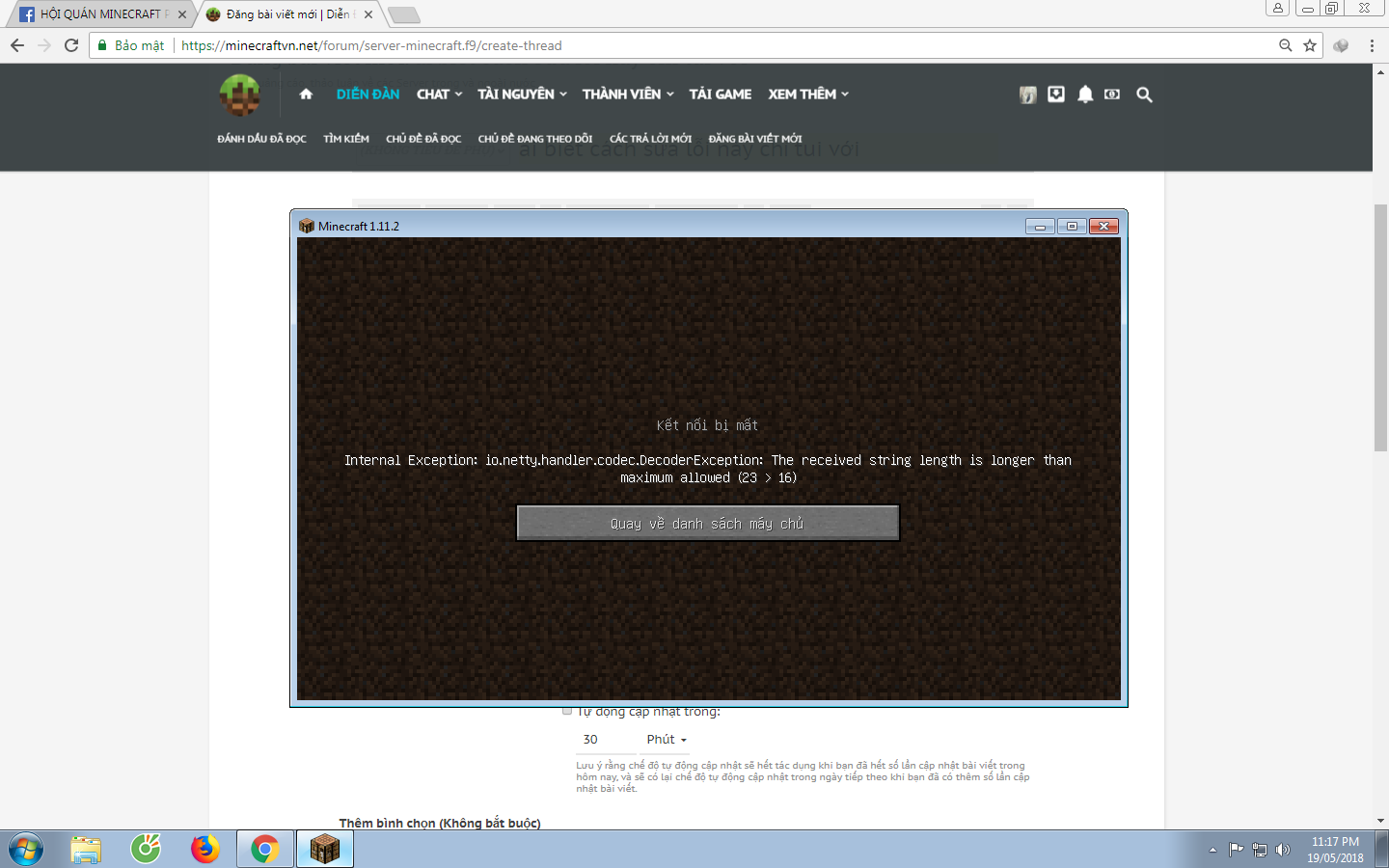This screenshot has height=868, width=1389.
Task: Switch to Chrome on the taskbar
Action: tap(265, 850)
